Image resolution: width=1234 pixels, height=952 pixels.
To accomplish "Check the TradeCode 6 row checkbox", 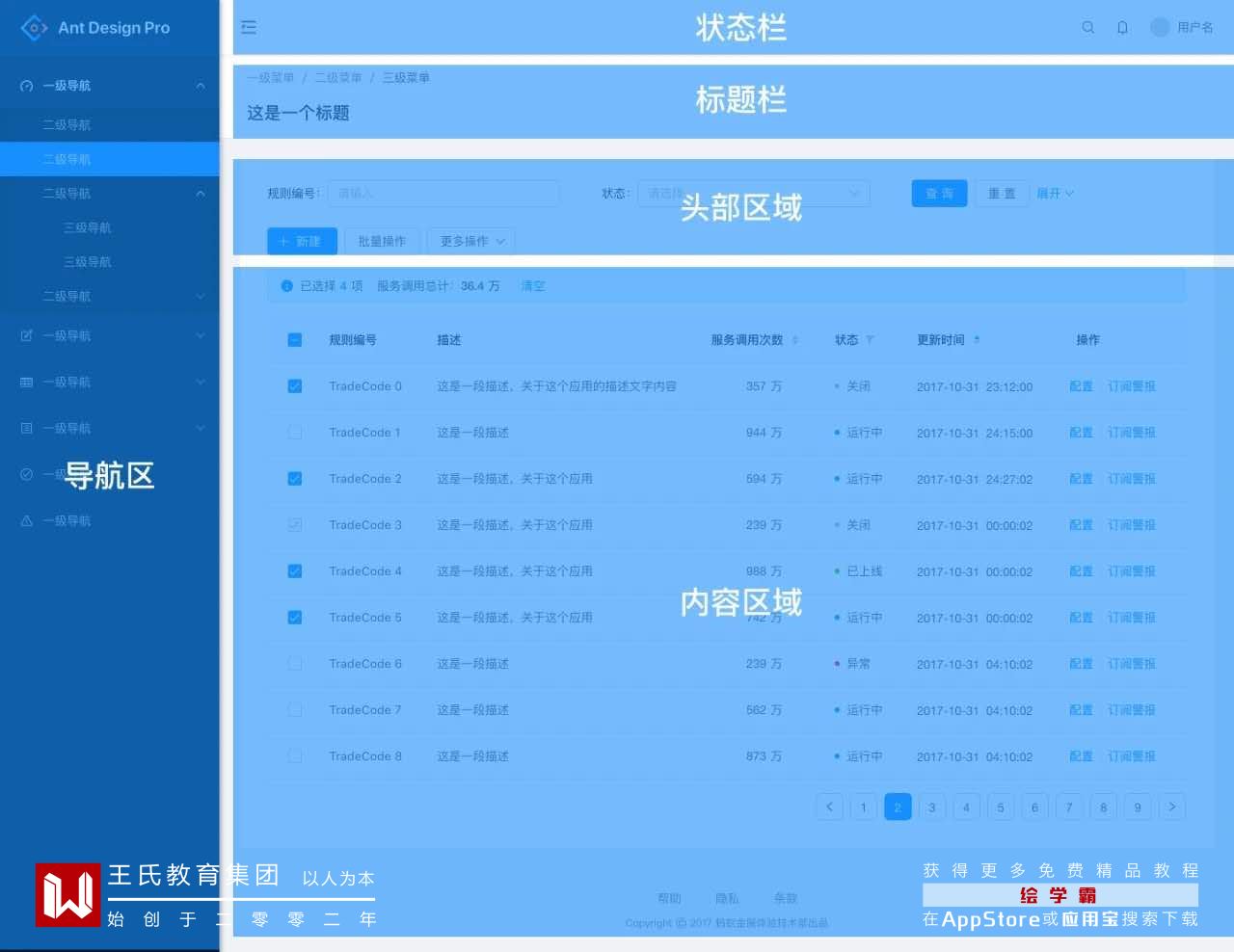I will (x=295, y=664).
